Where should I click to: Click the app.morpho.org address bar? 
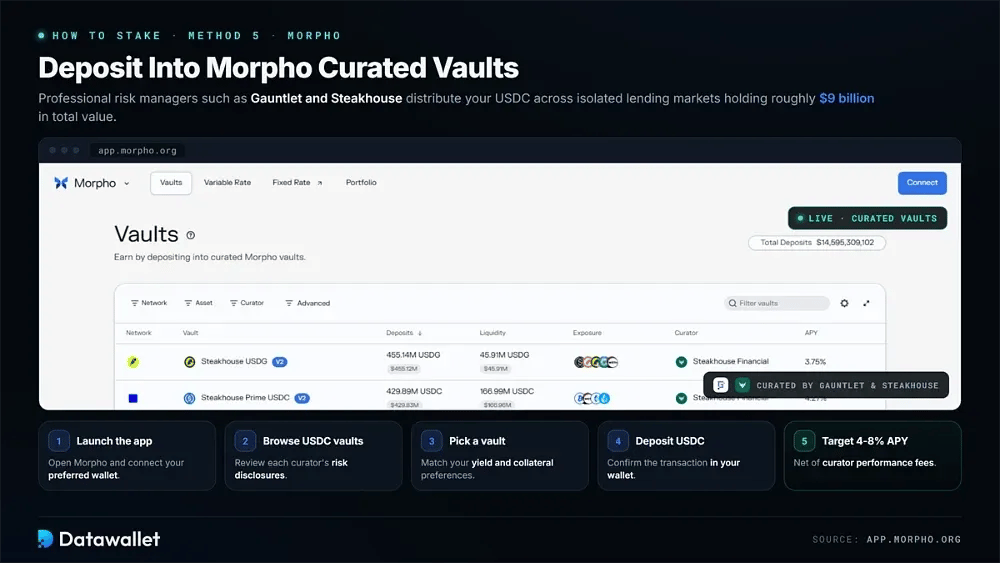click(137, 150)
